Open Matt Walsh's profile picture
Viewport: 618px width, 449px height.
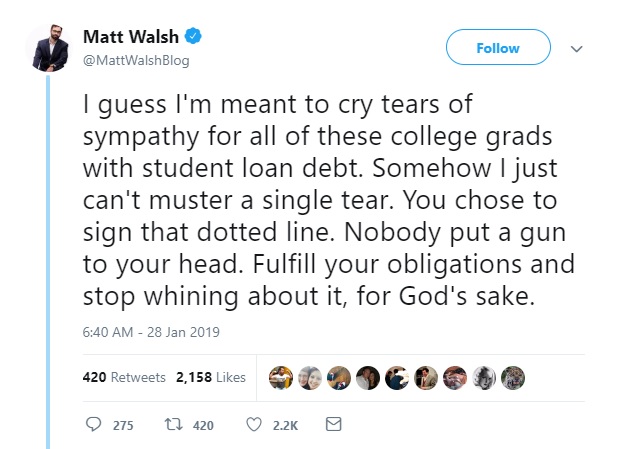[49, 47]
